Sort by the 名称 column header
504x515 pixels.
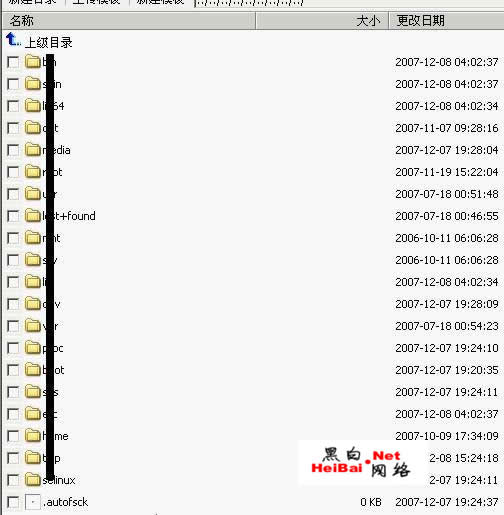pyautogui.click(x=129, y=21)
